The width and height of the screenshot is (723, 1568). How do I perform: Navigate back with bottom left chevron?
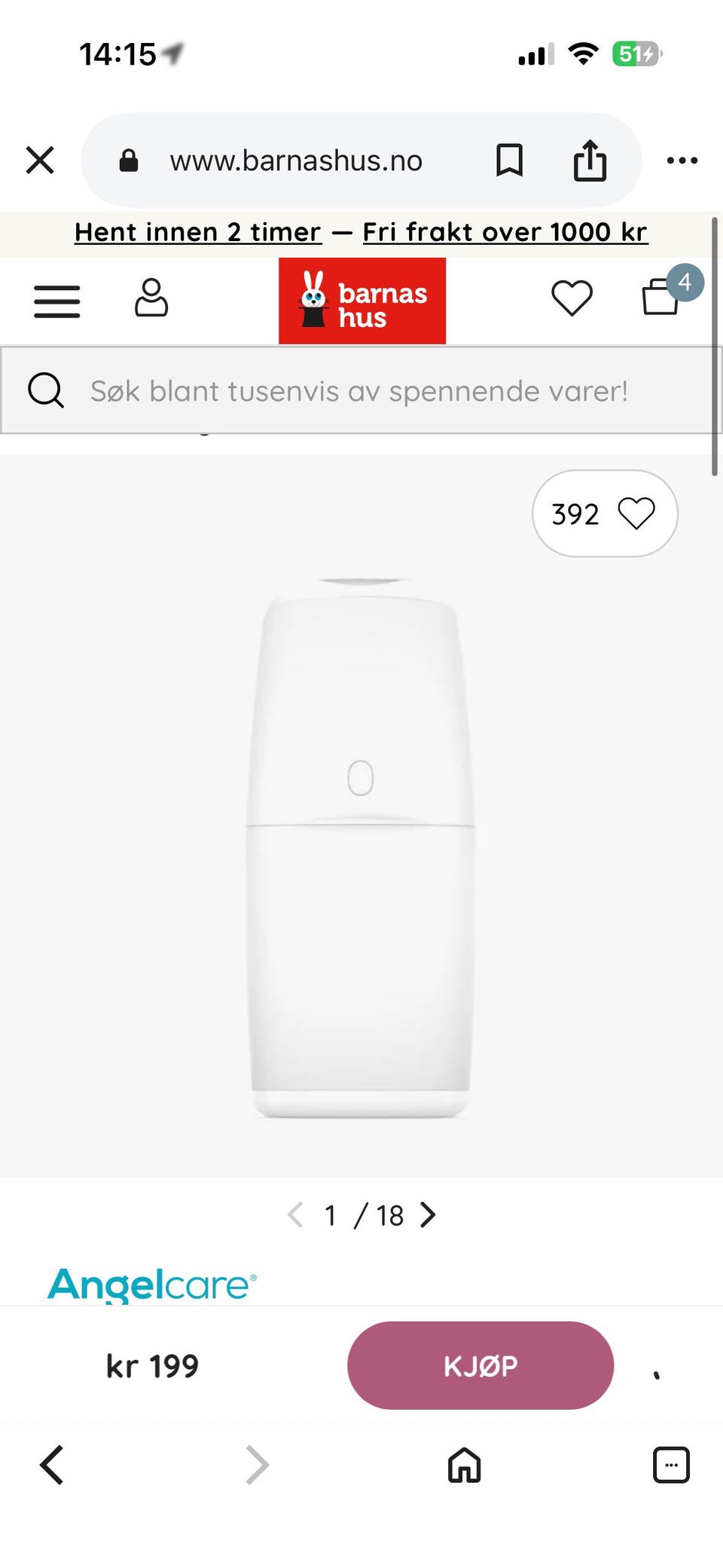pyautogui.click(x=51, y=1465)
